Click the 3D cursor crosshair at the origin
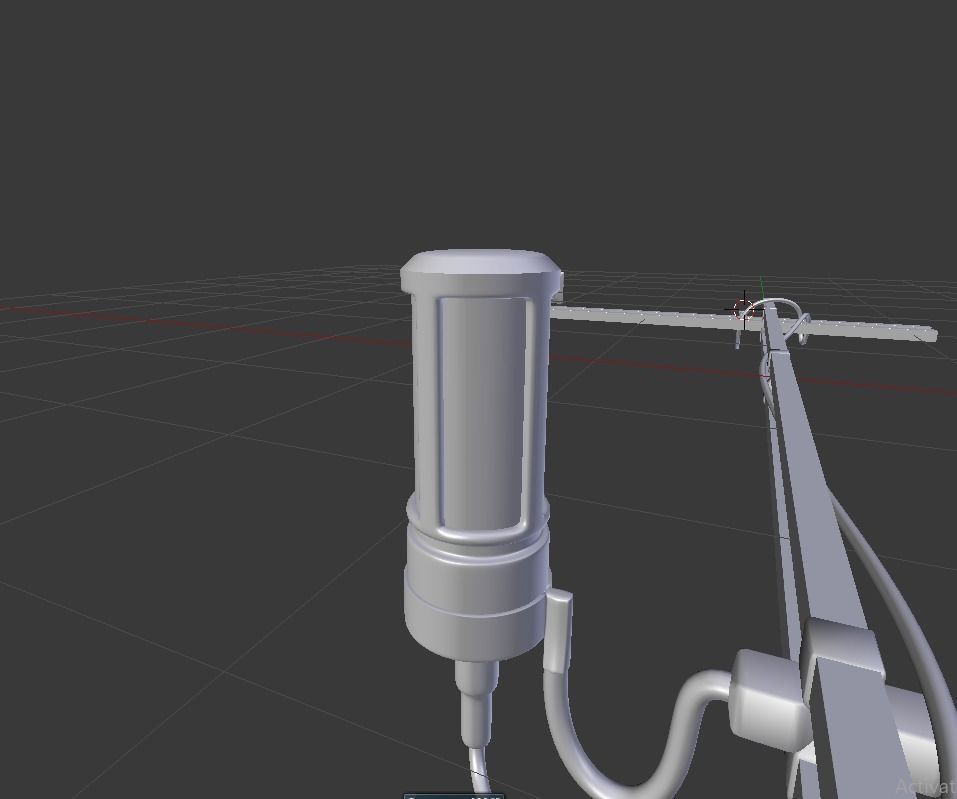Viewport: 957px width, 799px height. tap(743, 309)
